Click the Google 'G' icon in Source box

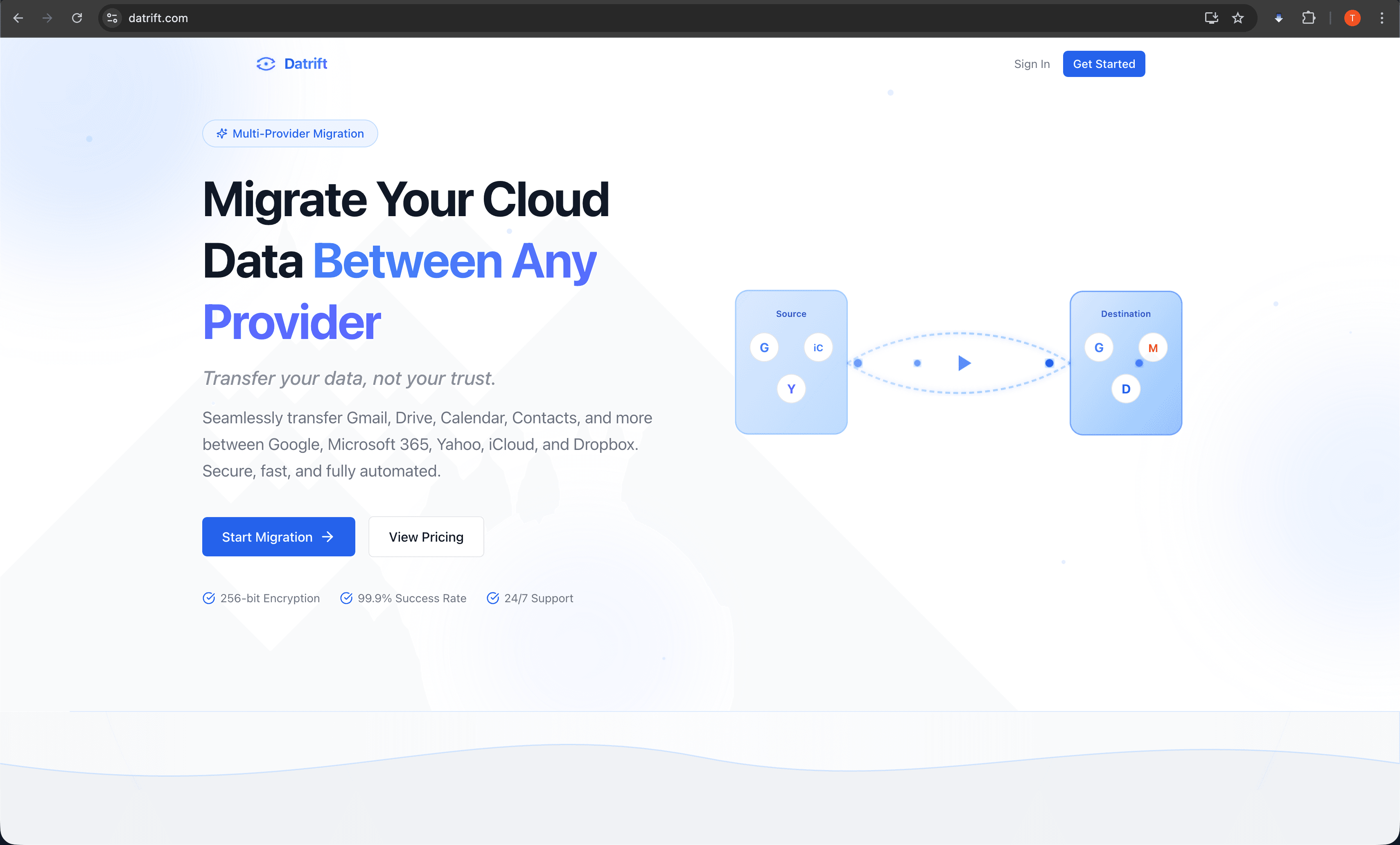[764, 347]
